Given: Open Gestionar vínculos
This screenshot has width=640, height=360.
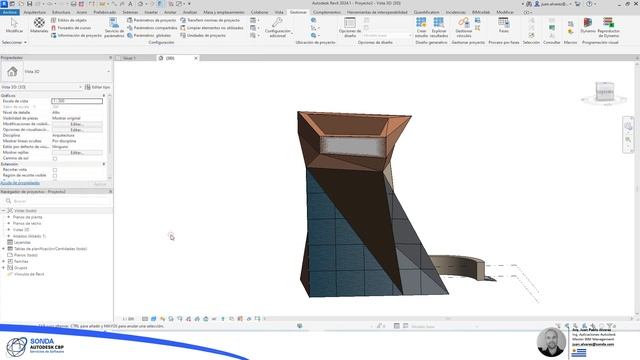Looking at the screenshot, I should coord(464,27).
